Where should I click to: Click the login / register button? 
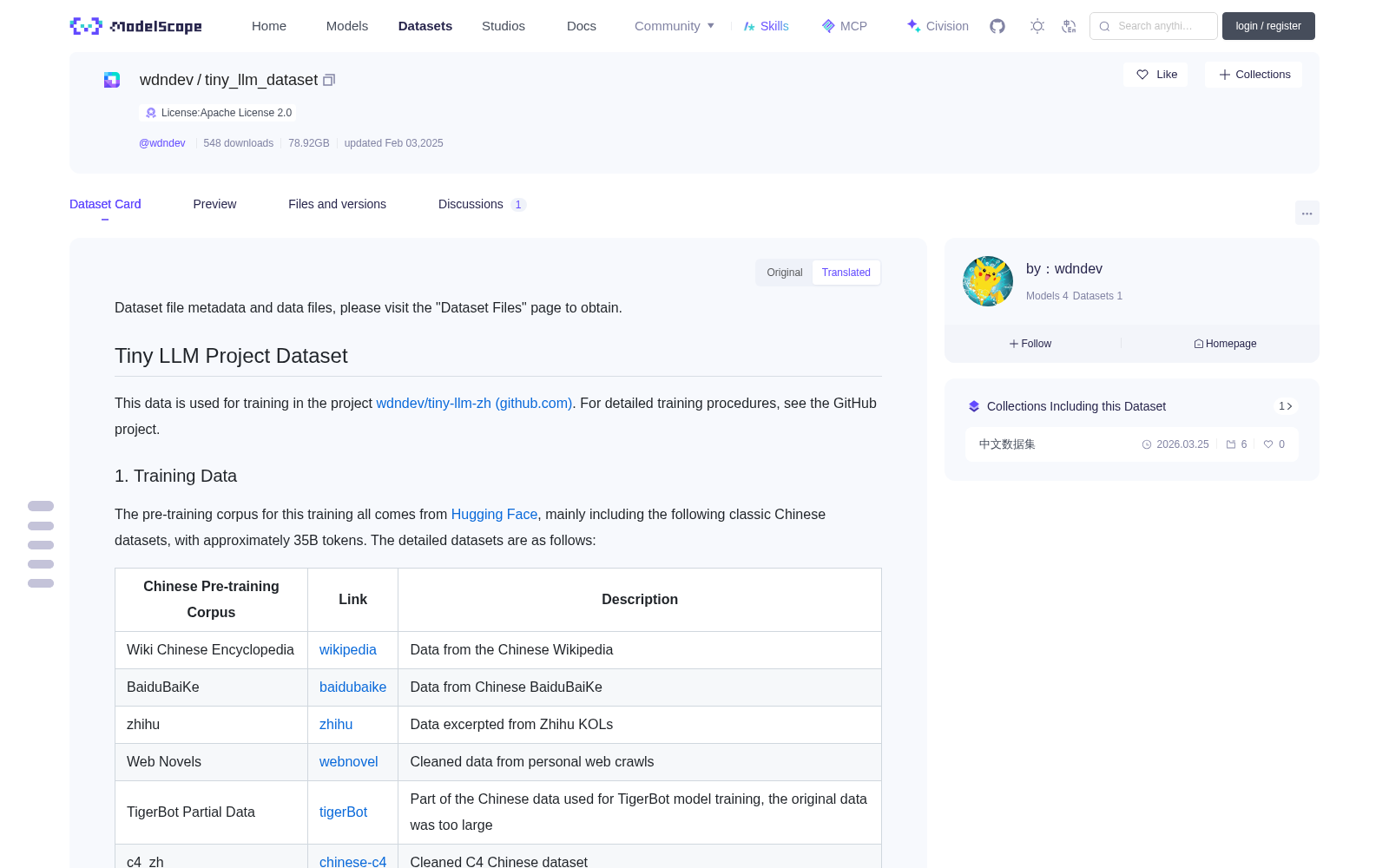[1268, 26]
